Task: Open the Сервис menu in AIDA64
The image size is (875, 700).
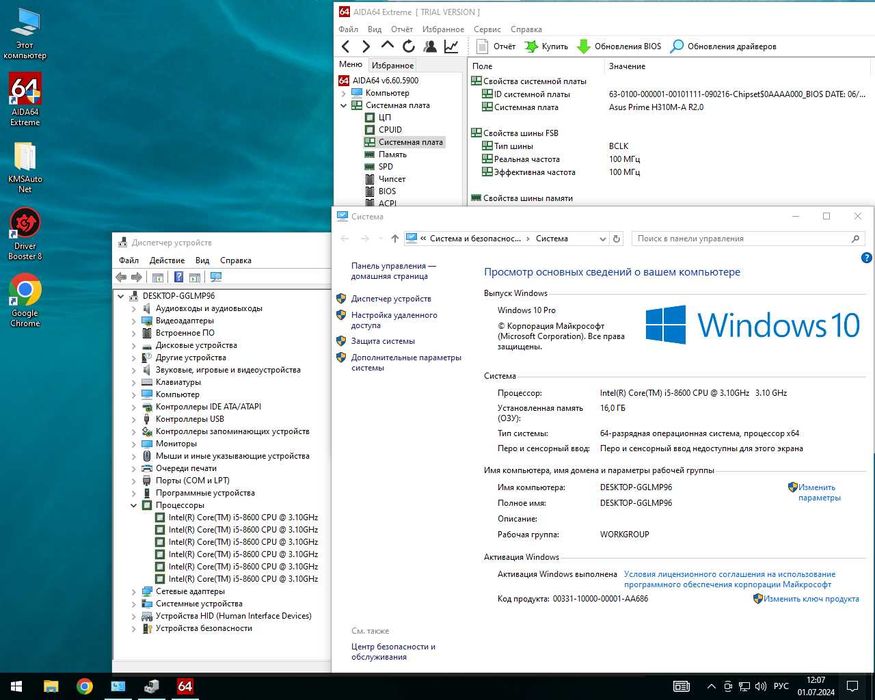Action: (x=487, y=29)
